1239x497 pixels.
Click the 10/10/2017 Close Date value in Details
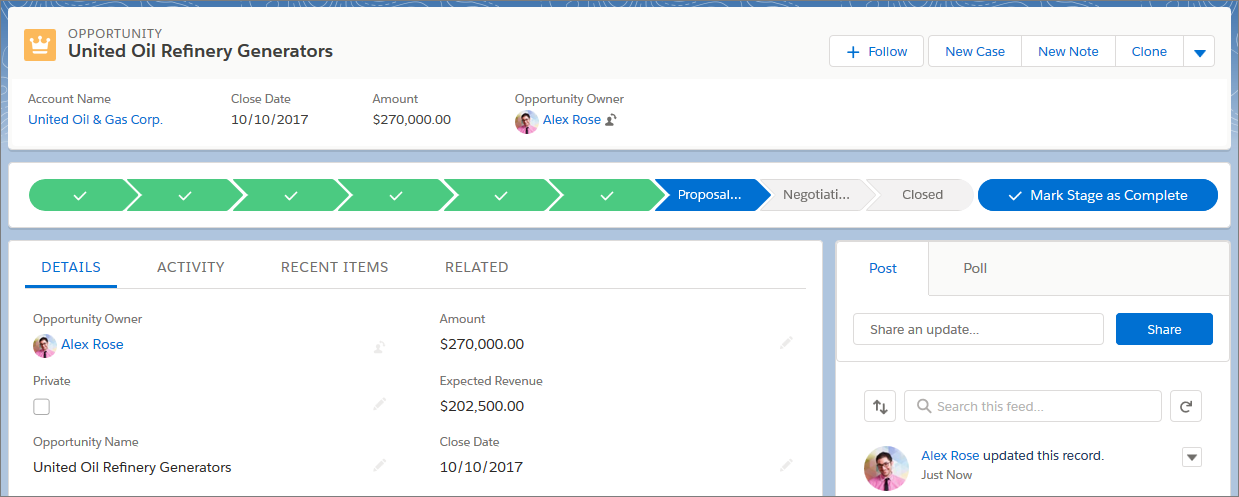point(481,467)
